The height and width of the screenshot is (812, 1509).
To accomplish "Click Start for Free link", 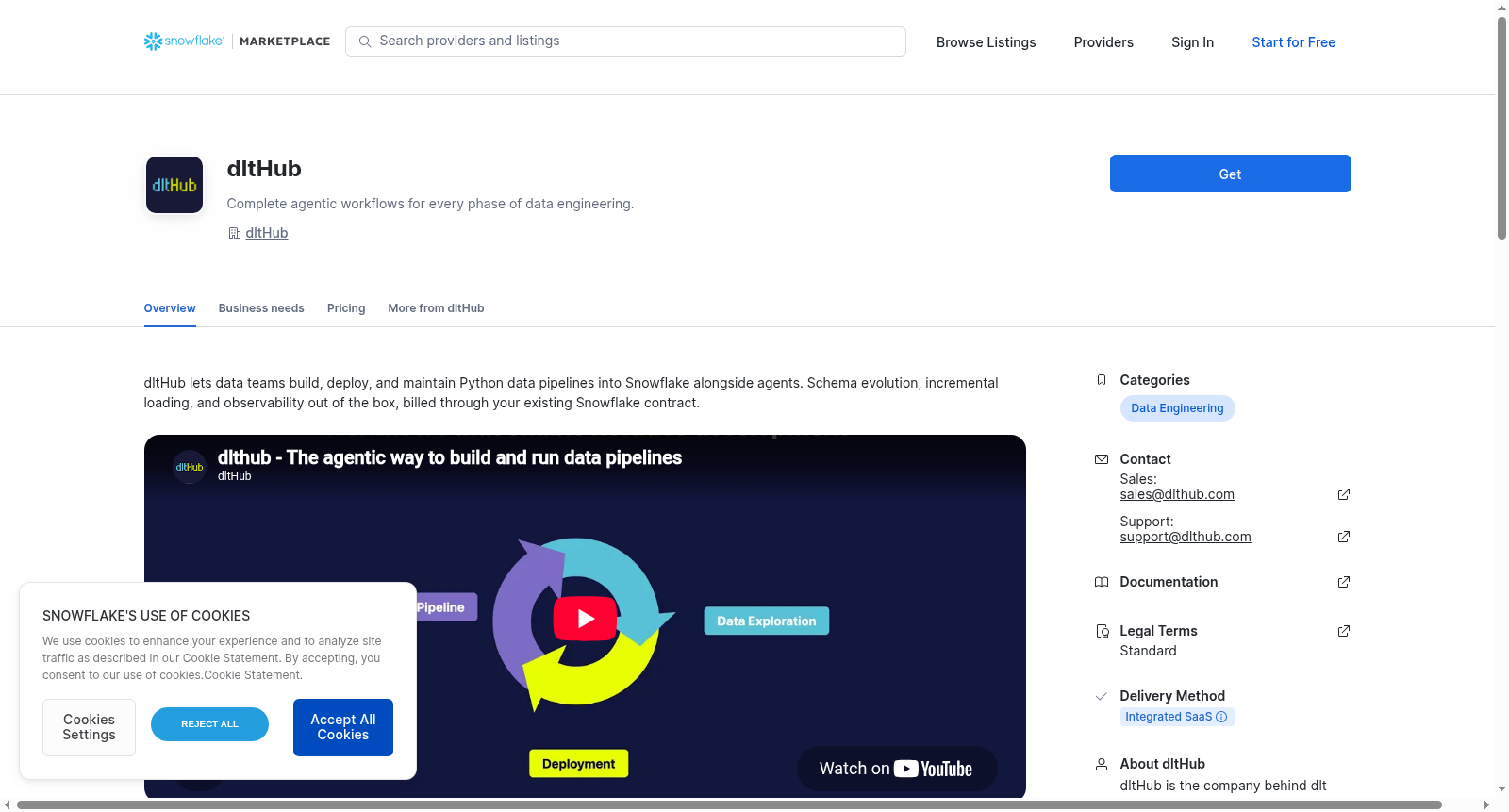I will tap(1294, 42).
